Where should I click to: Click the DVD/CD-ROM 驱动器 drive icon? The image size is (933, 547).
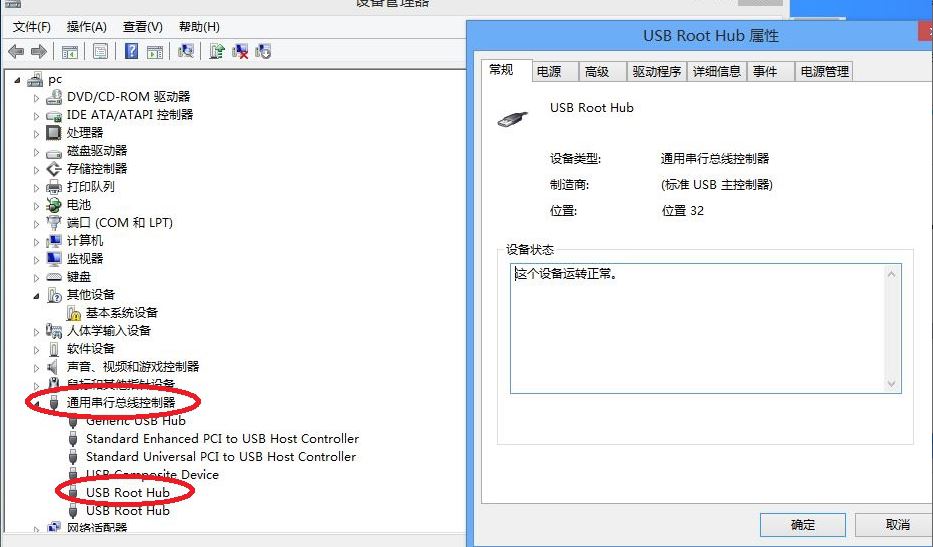[54, 96]
